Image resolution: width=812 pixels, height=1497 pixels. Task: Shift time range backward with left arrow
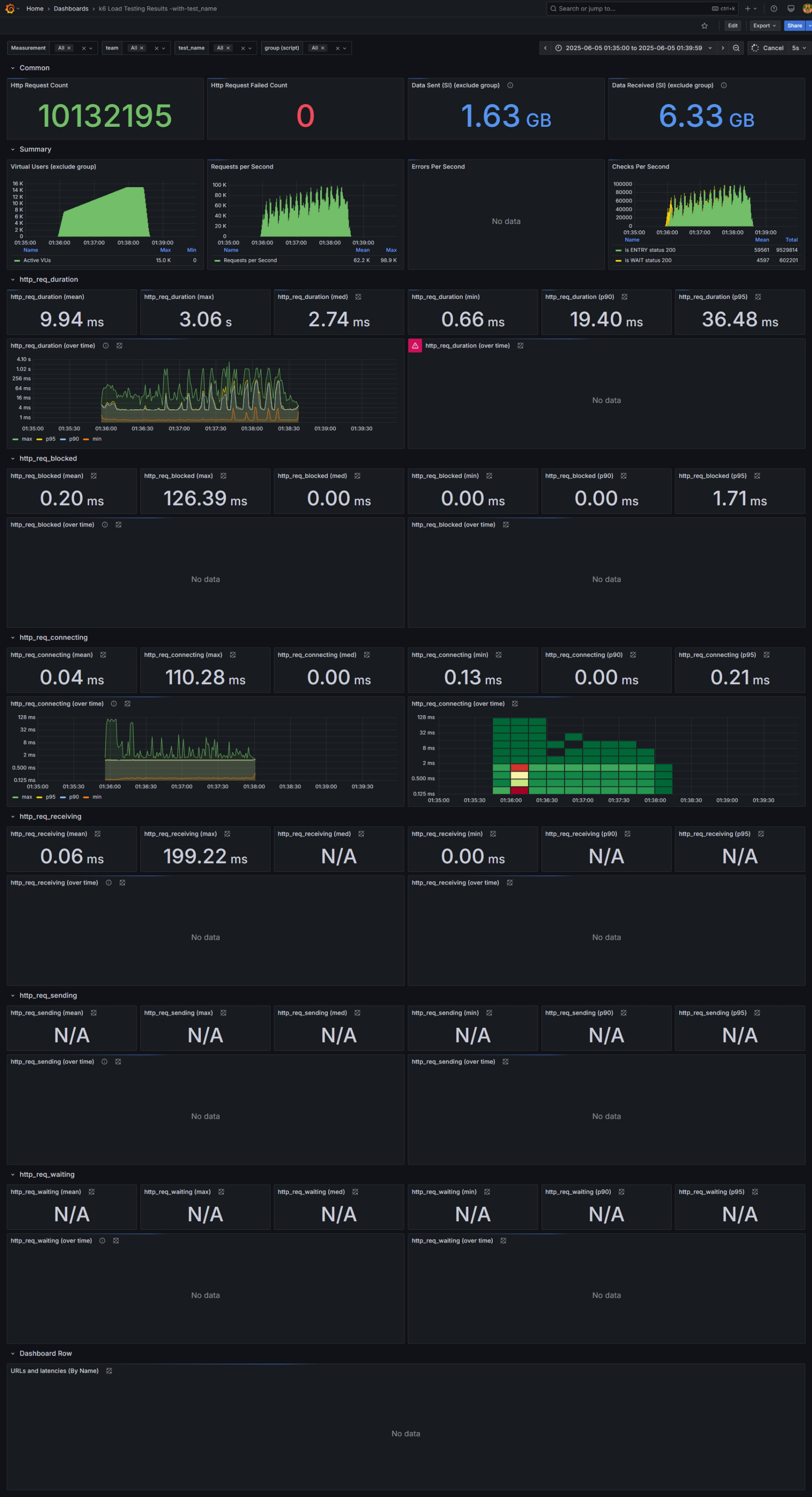coord(545,48)
